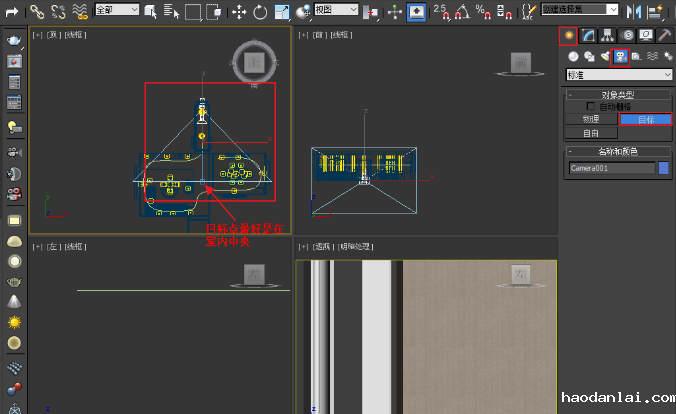Switch to the Motion command panel tab
676x414 pixels.
[627, 35]
